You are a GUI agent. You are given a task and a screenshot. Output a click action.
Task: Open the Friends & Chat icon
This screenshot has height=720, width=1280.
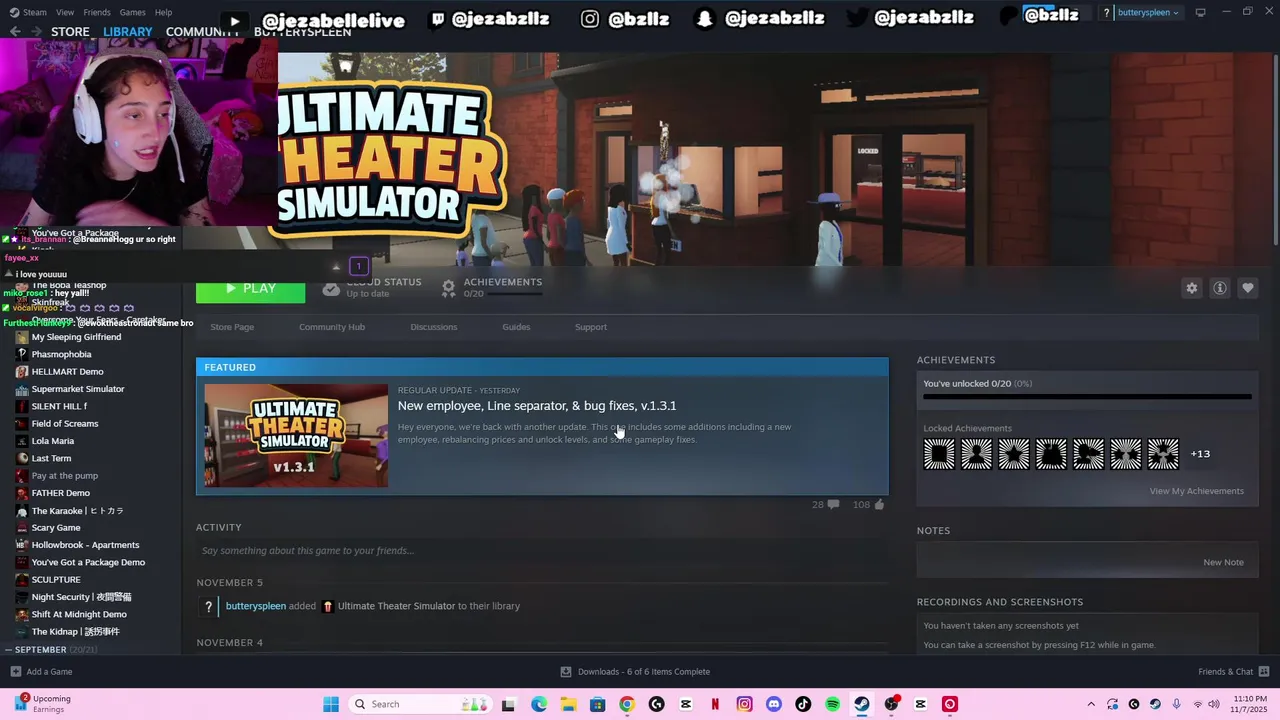coord(1264,672)
